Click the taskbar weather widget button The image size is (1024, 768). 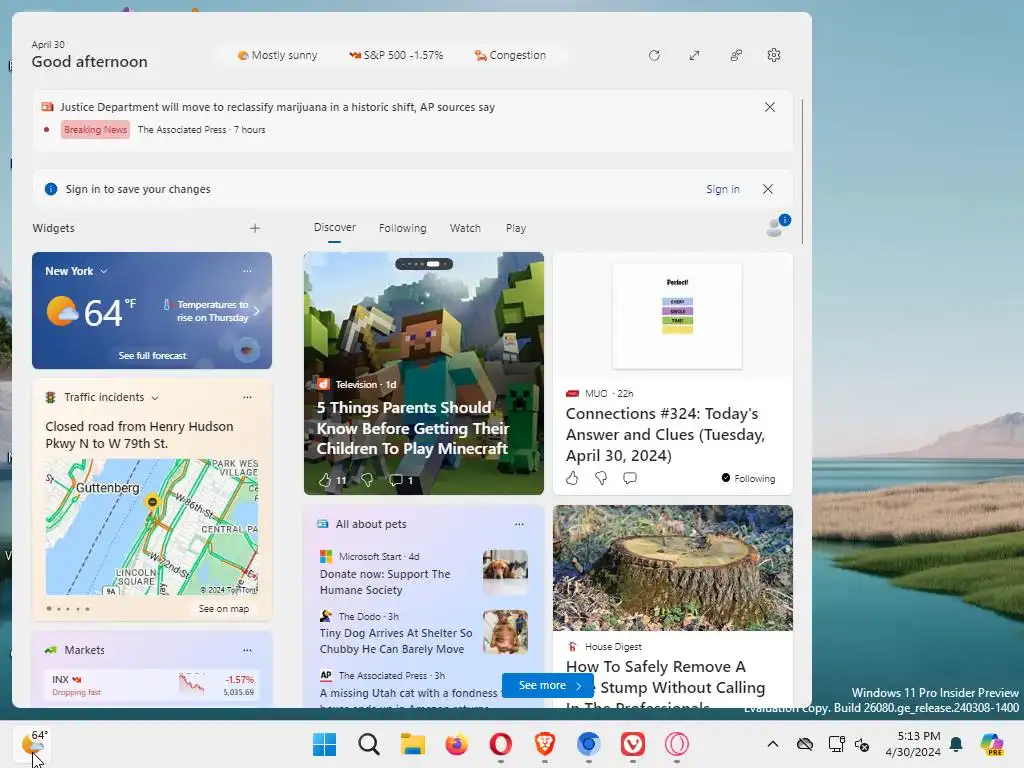click(33, 744)
